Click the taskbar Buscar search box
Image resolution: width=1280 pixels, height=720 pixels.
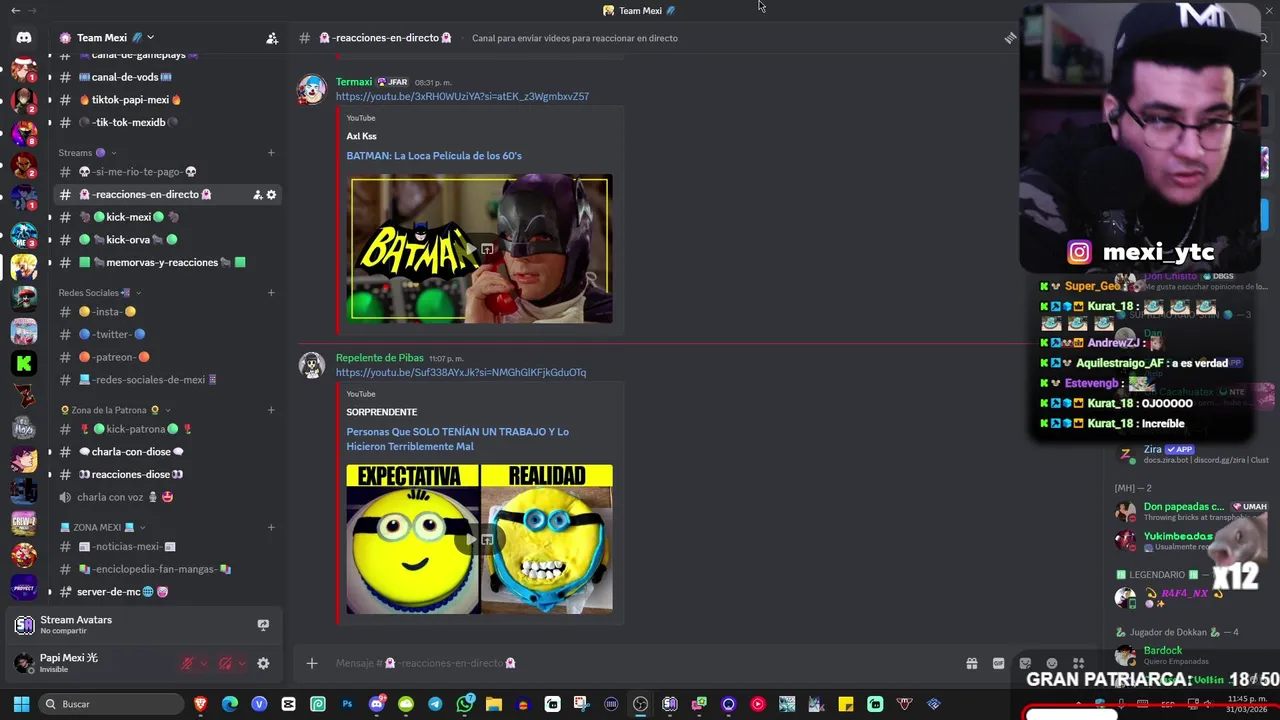112,704
